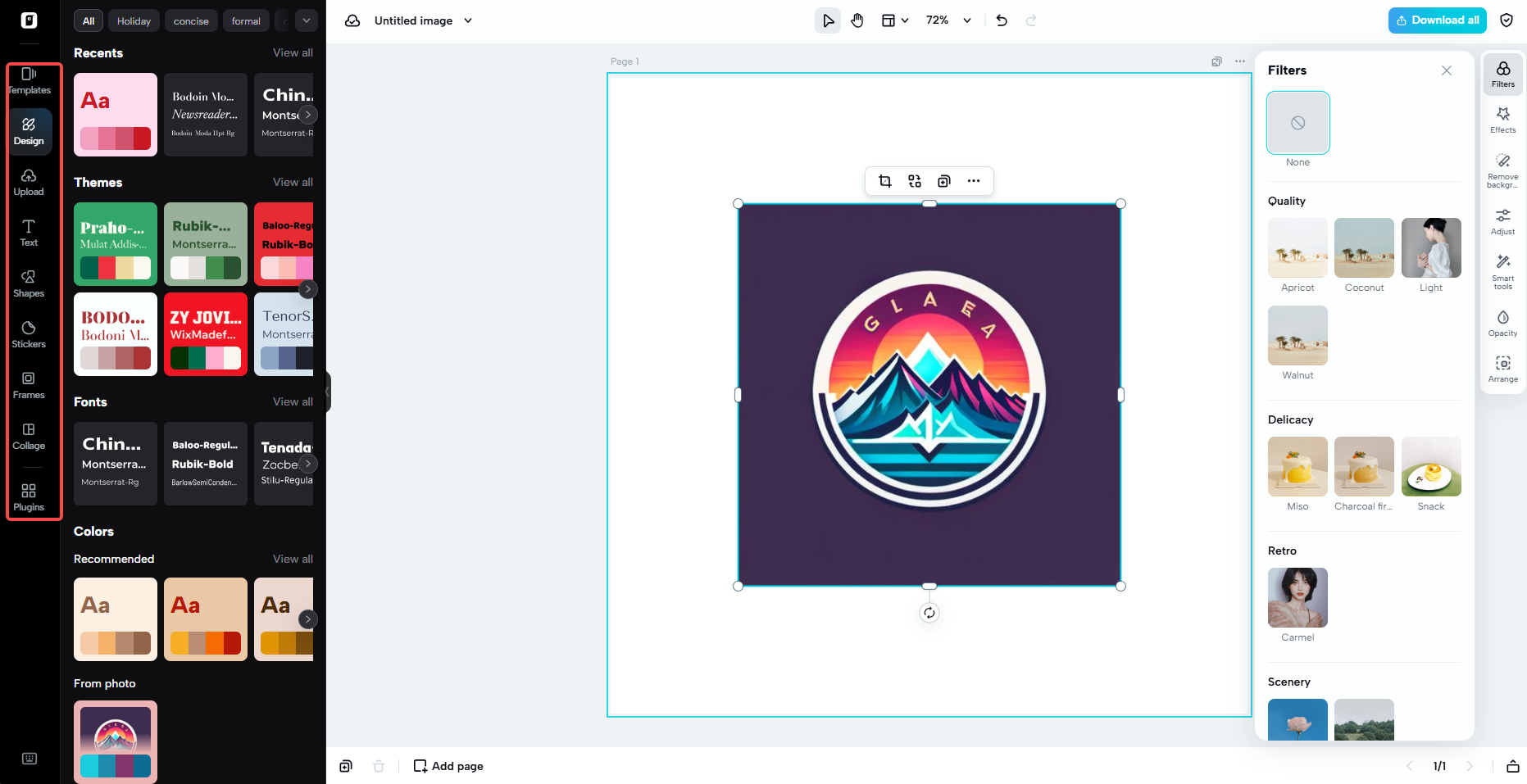Open the Filters tab on right rail
This screenshot has height=784, width=1527.
pyautogui.click(x=1503, y=74)
